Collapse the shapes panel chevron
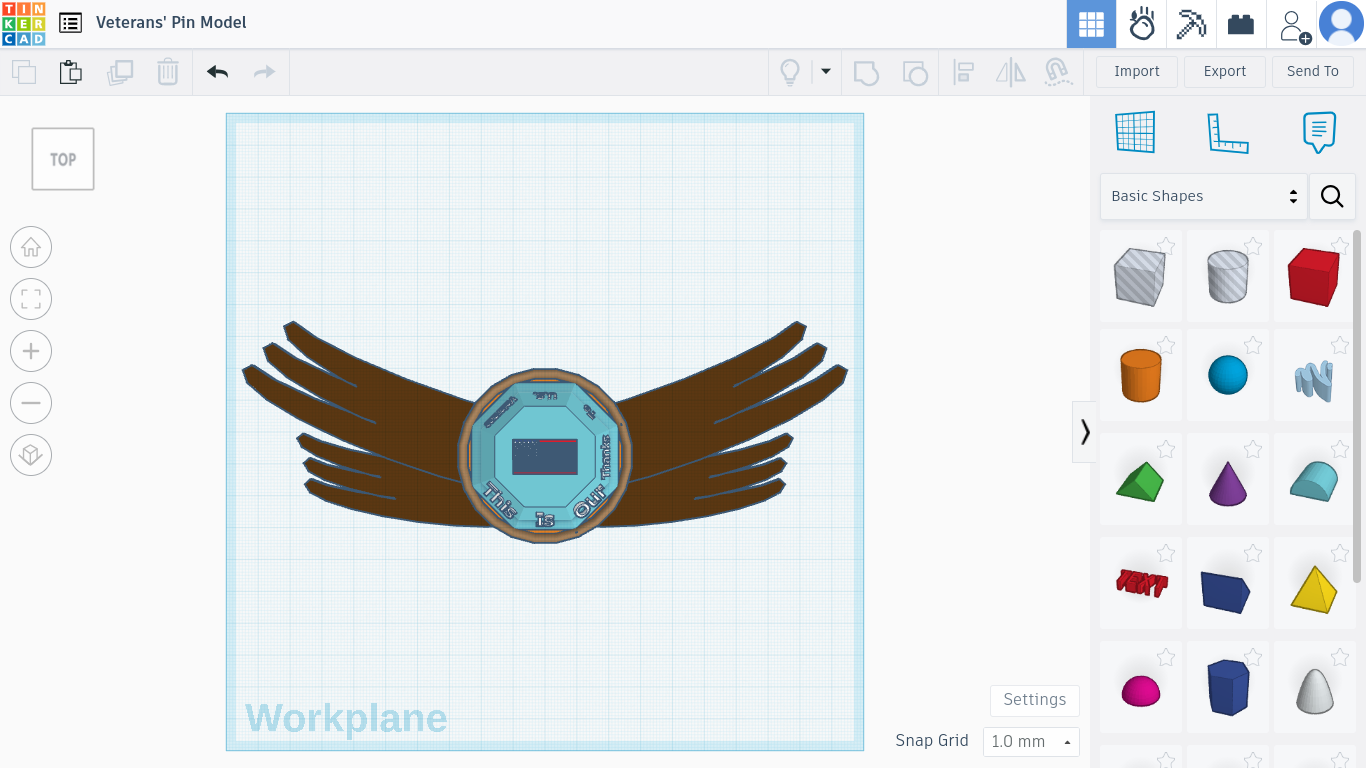The height and width of the screenshot is (768, 1366). click(1085, 432)
